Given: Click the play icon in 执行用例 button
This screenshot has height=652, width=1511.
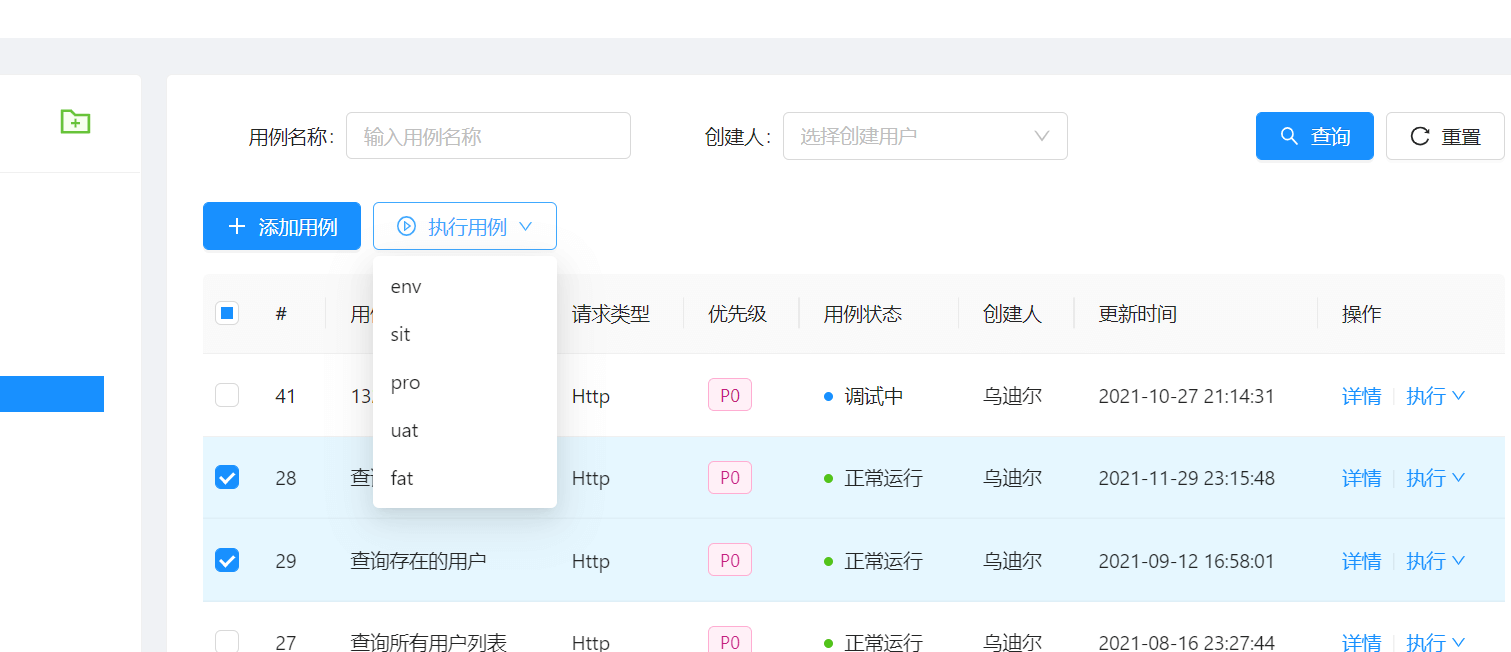Looking at the screenshot, I should point(406,226).
